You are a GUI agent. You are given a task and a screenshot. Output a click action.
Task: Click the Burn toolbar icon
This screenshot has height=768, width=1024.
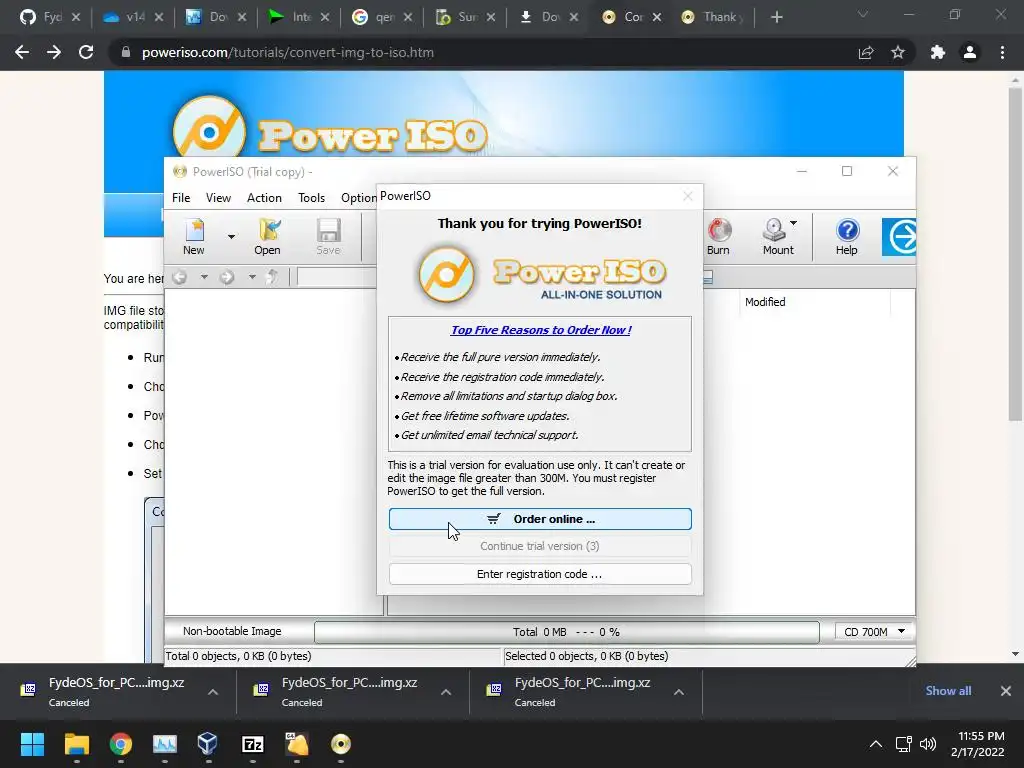718,236
